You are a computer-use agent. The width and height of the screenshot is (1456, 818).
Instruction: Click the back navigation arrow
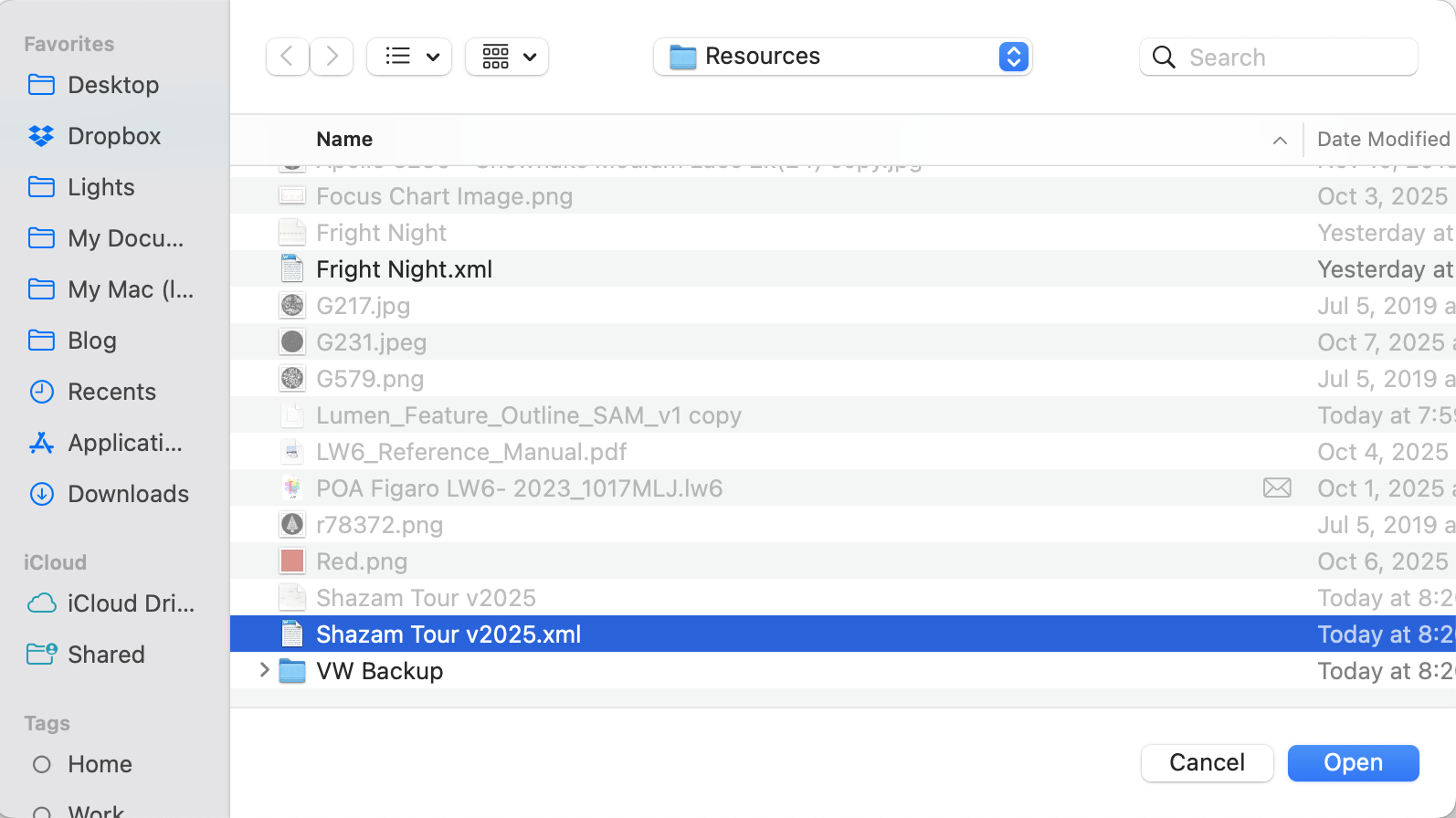tap(287, 57)
